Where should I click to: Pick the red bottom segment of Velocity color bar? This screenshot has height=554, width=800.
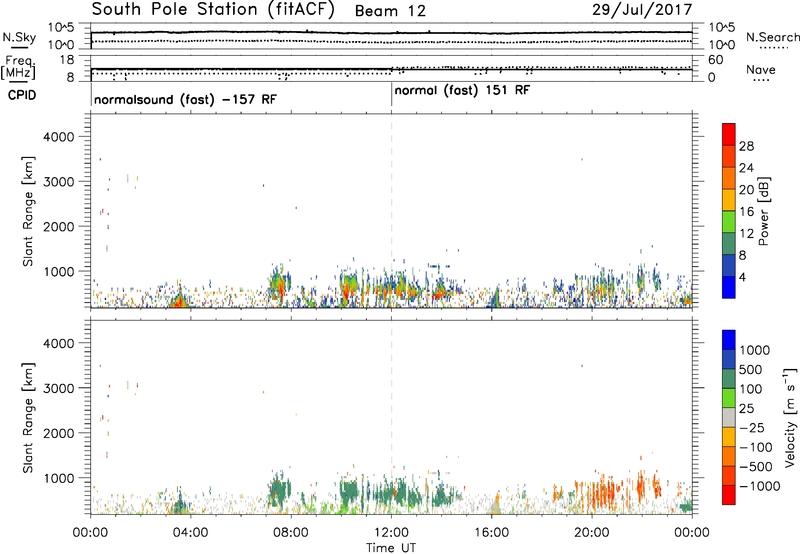tap(729, 495)
